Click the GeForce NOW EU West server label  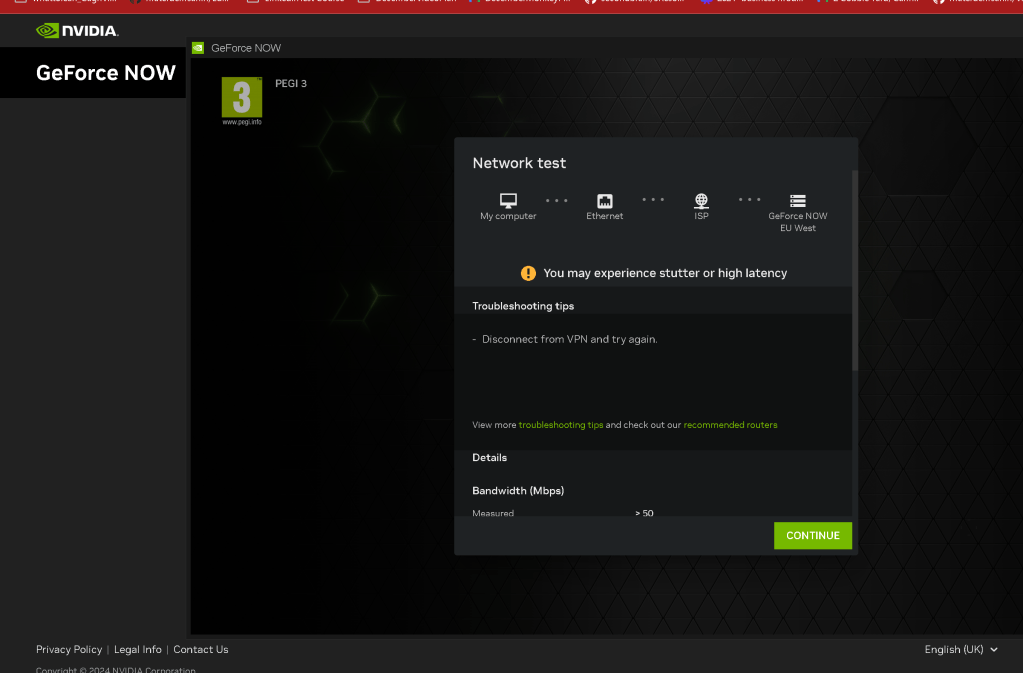(x=797, y=222)
